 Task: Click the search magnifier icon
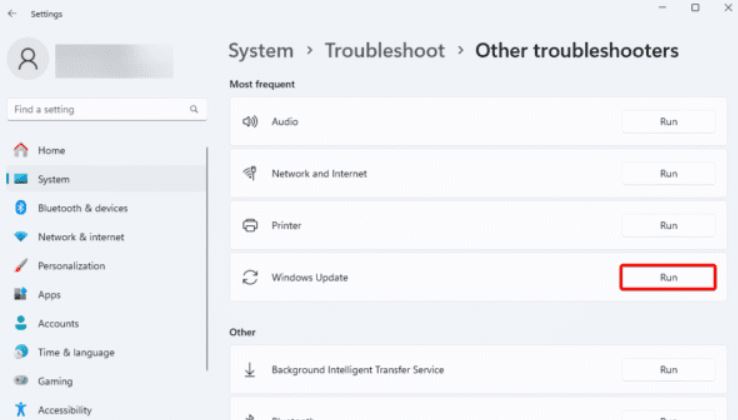coord(194,109)
